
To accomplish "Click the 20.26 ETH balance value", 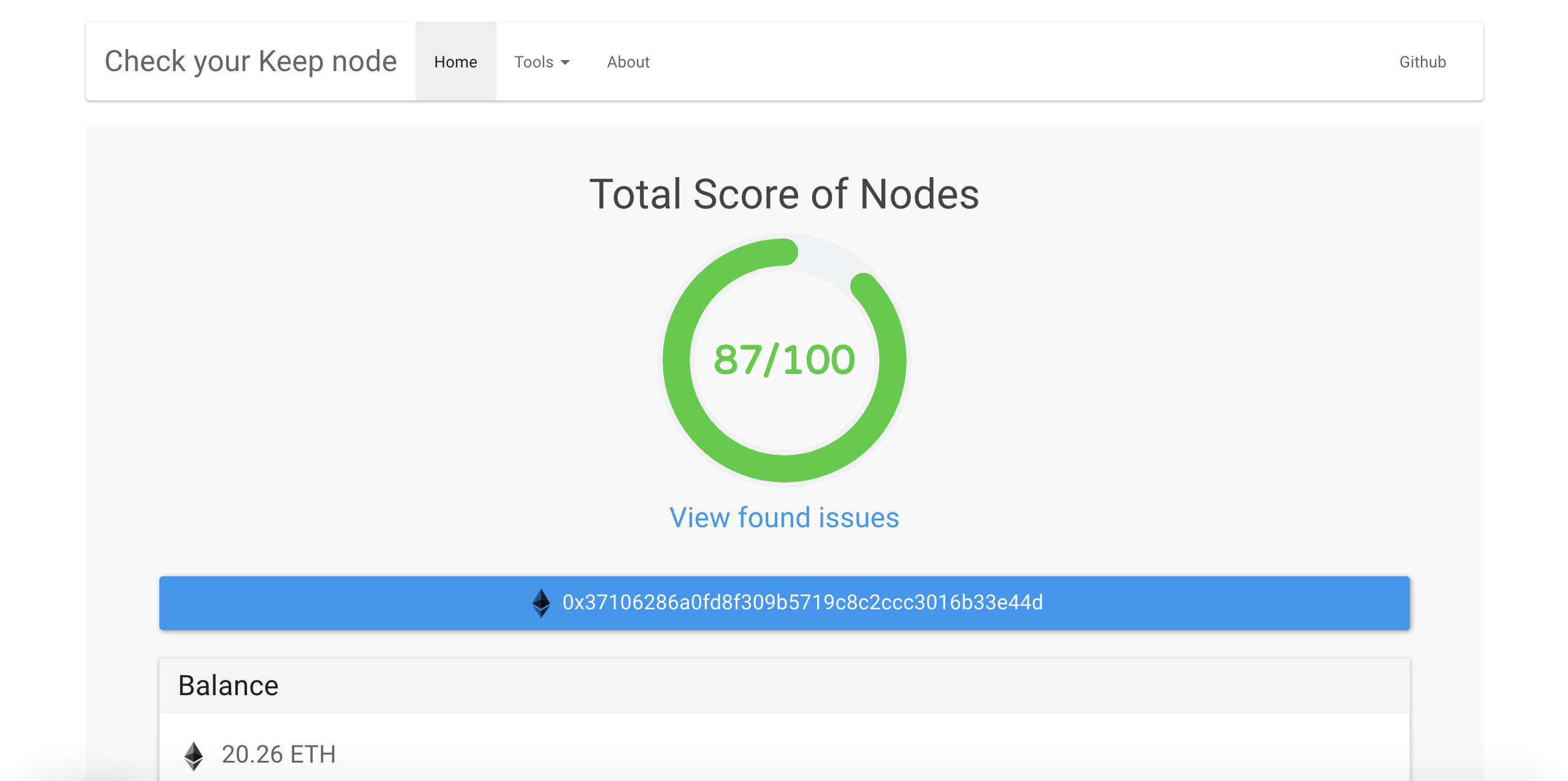I will (278, 755).
